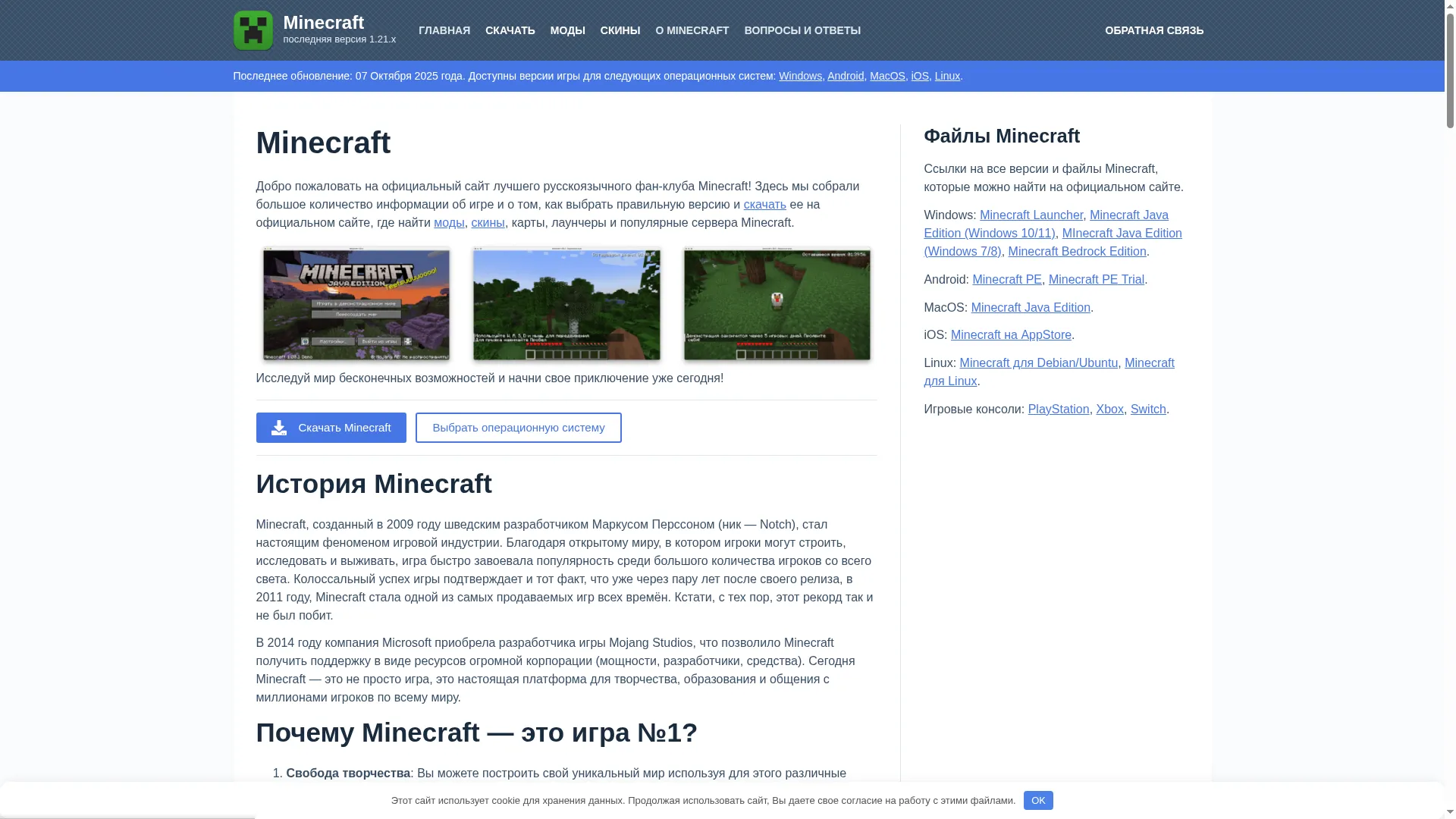
Task: Open MacOS Minecraft Java Edition link
Action: click(x=1031, y=308)
